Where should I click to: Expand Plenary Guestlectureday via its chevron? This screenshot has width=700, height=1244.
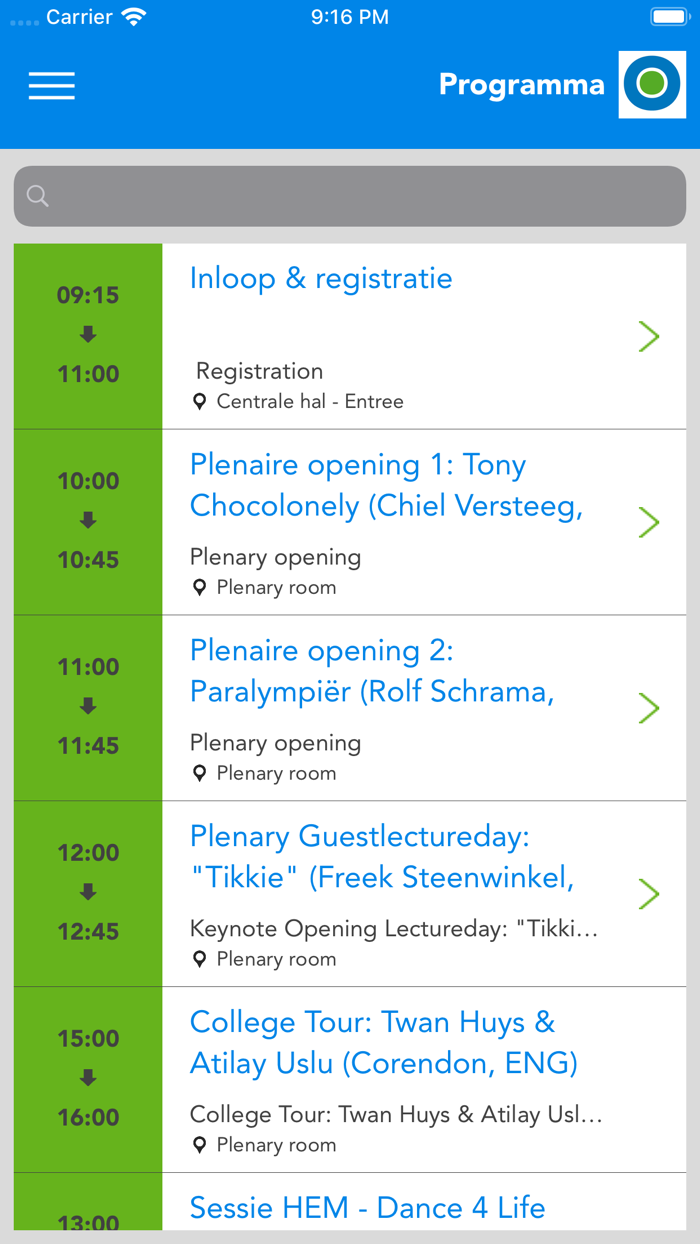tap(650, 894)
